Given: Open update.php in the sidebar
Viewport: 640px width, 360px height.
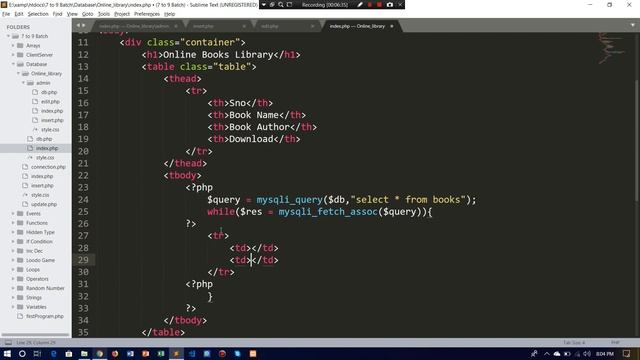Looking at the screenshot, I should [44, 204].
